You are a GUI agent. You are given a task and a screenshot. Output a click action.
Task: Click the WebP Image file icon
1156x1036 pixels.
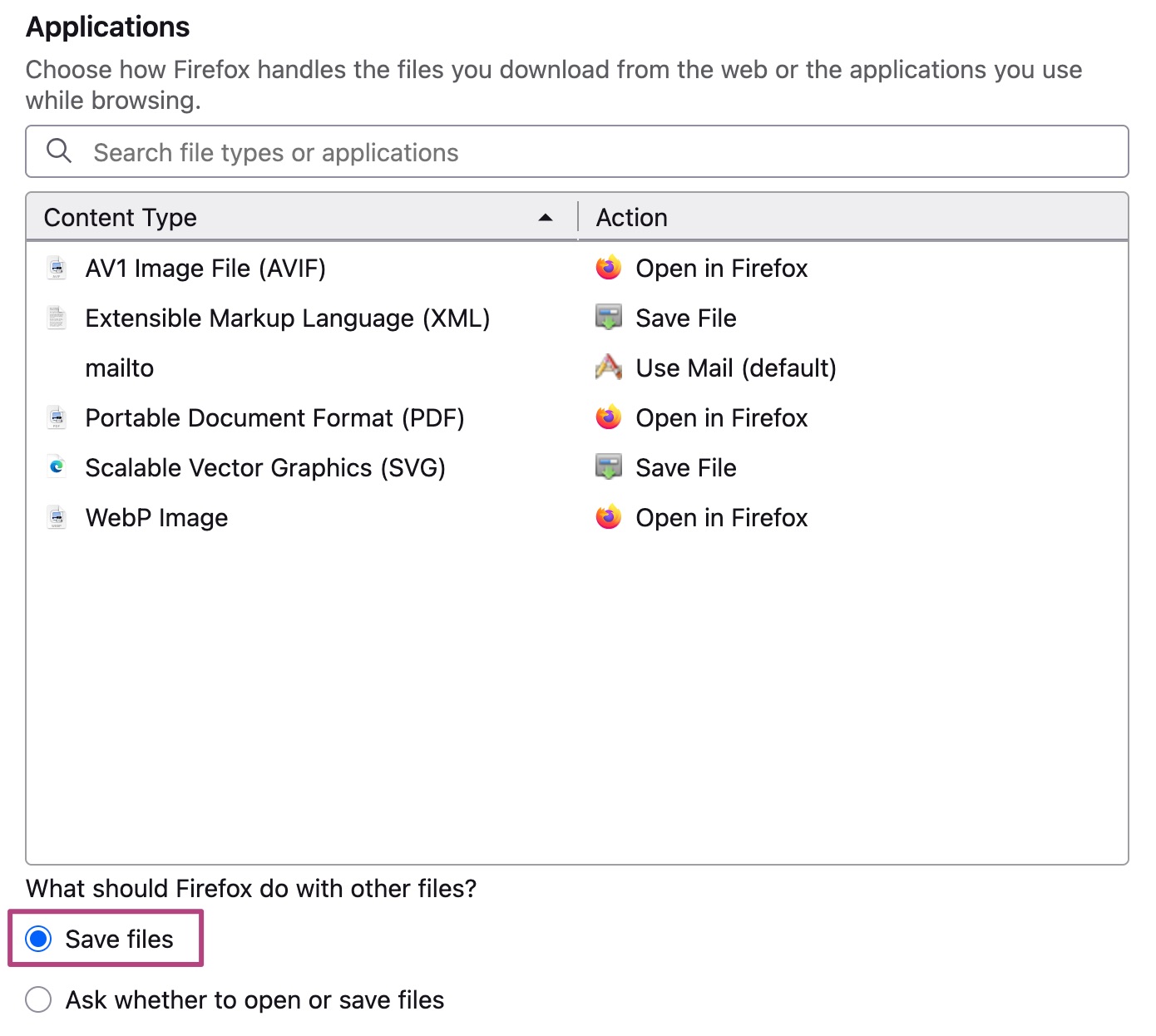pyautogui.click(x=57, y=518)
